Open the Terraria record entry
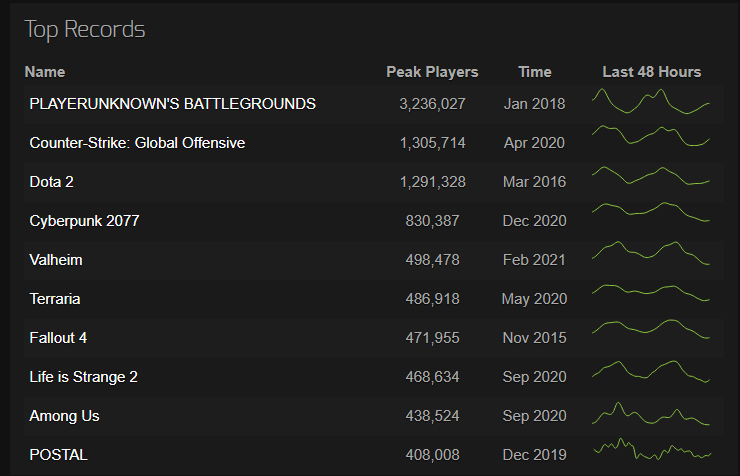 [x=55, y=299]
